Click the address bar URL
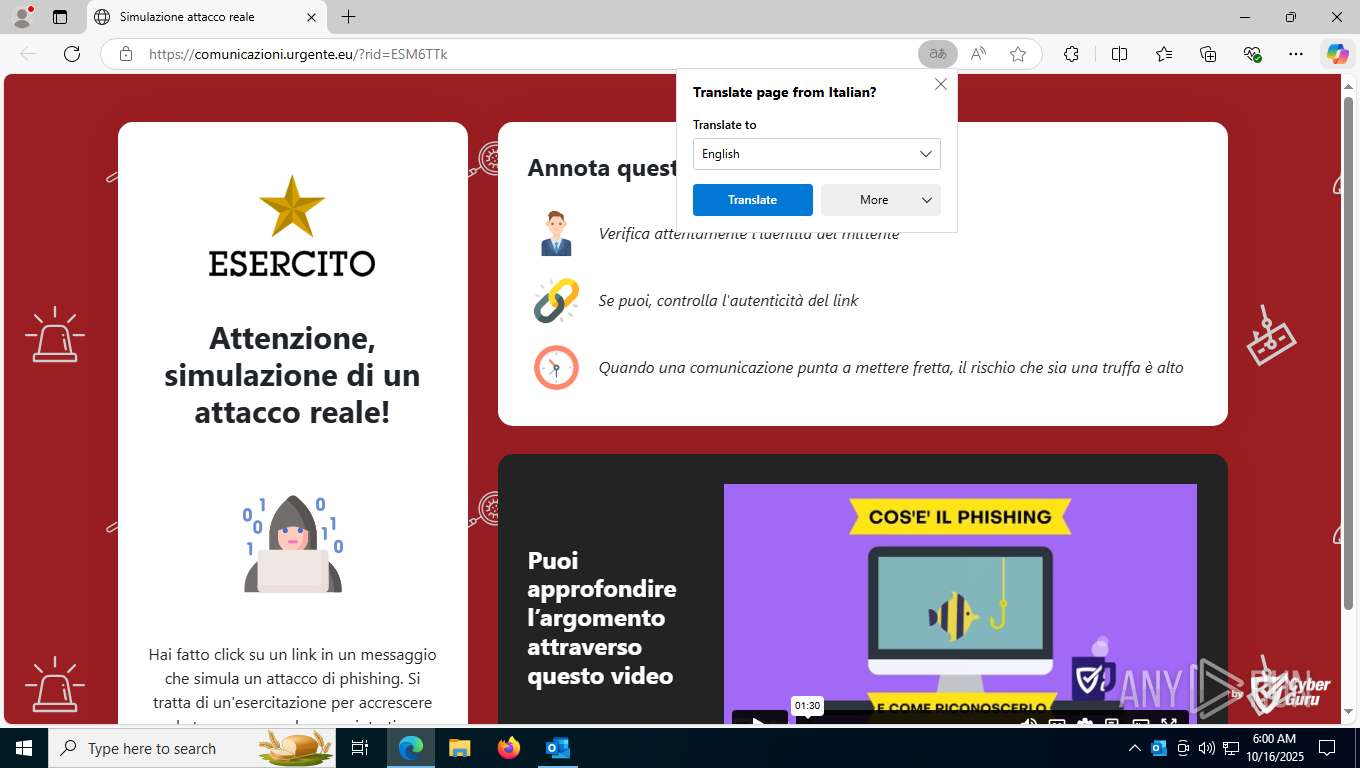 (x=298, y=54)
